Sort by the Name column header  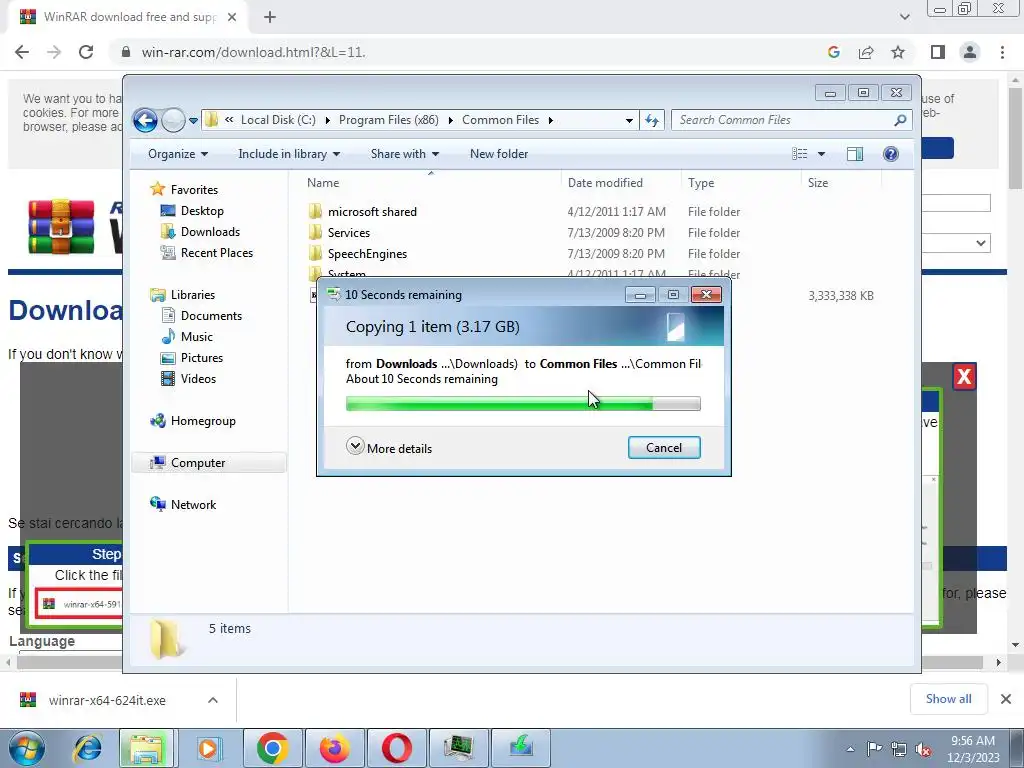(x=323, y=184)
